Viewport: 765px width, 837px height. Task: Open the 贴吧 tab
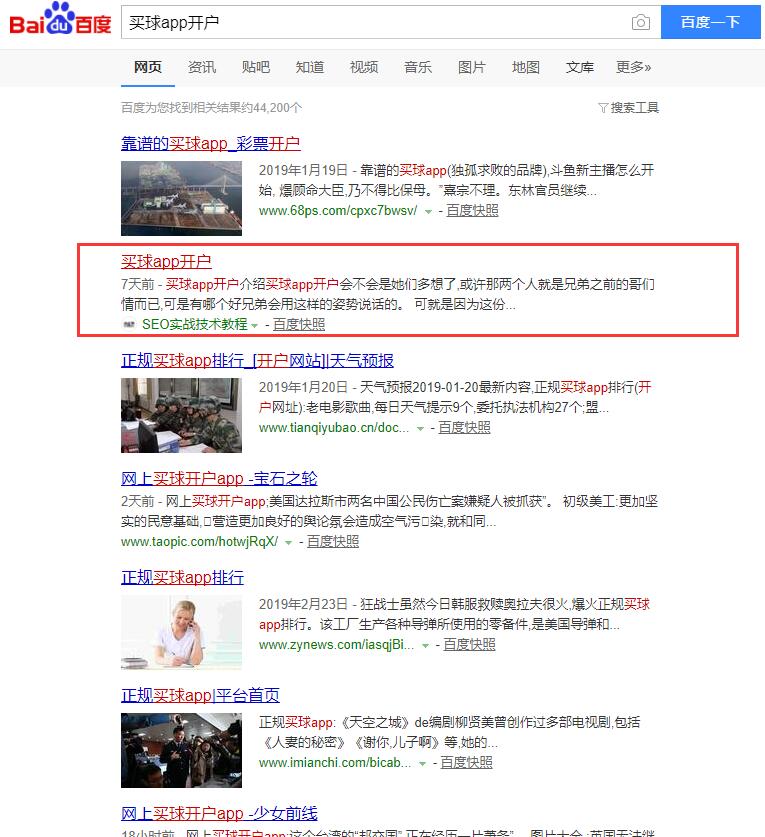256,67
